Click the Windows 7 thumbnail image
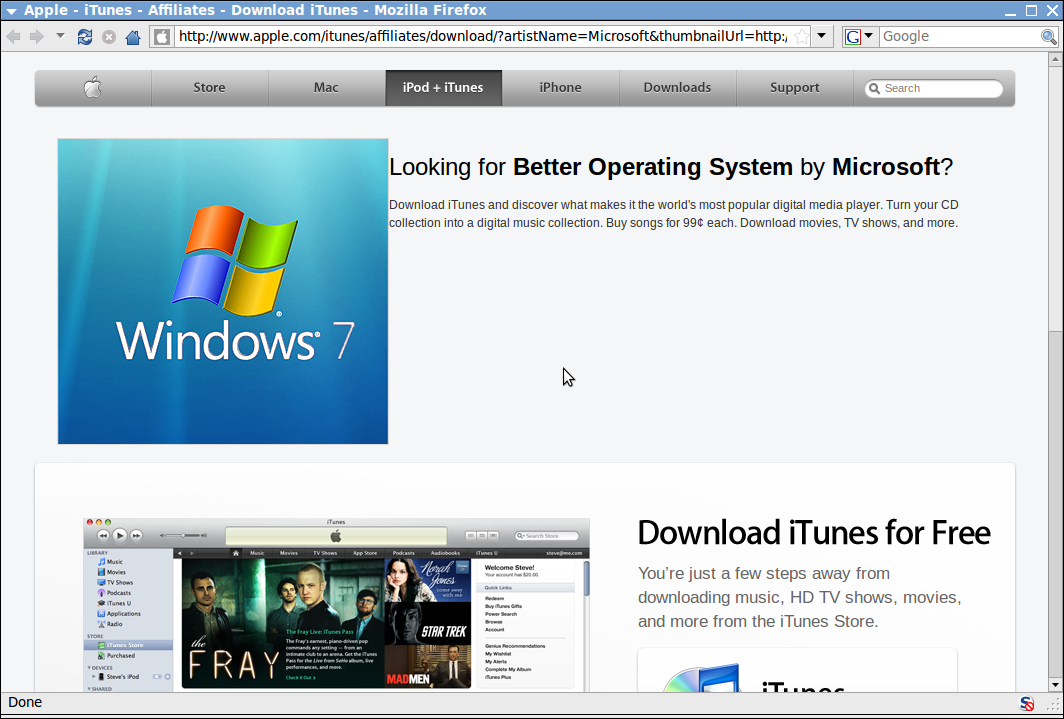The image size is (1064, 719). 223,291
